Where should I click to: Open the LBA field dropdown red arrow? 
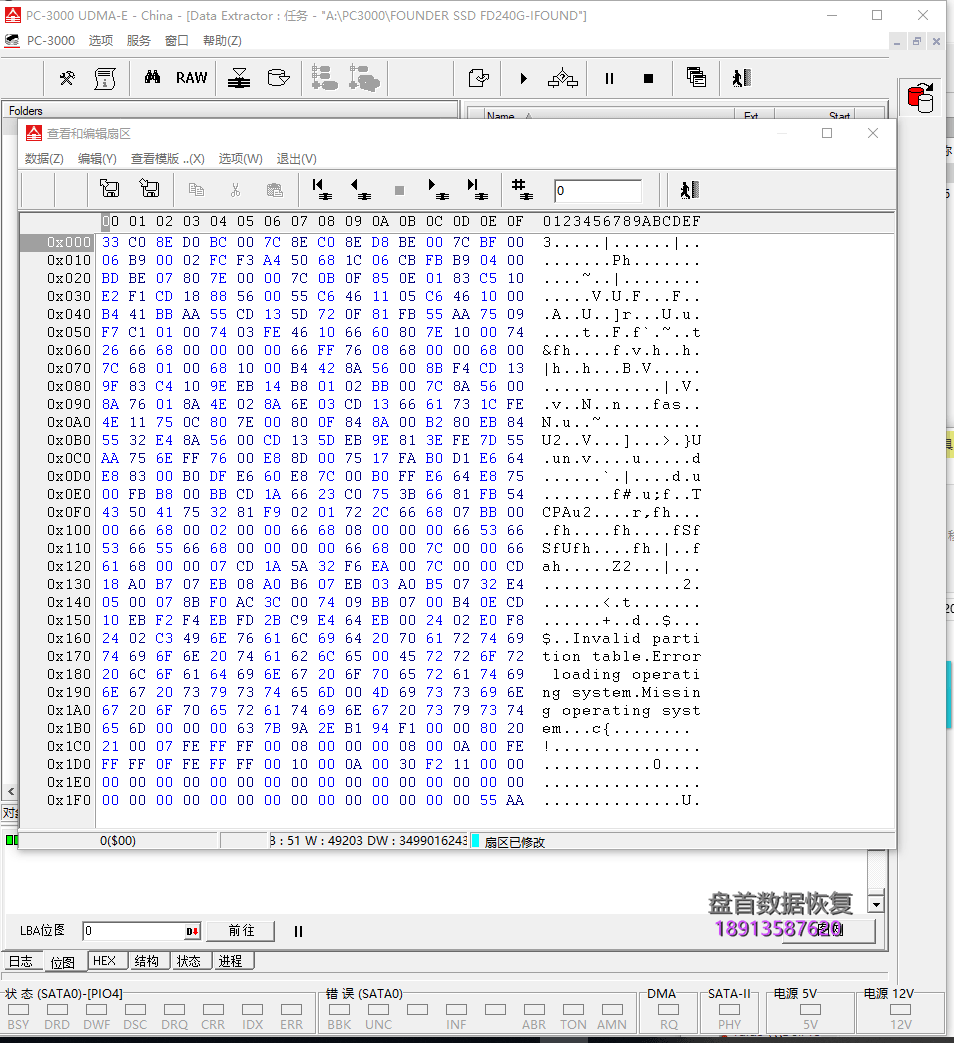click(x=192, y=931)
